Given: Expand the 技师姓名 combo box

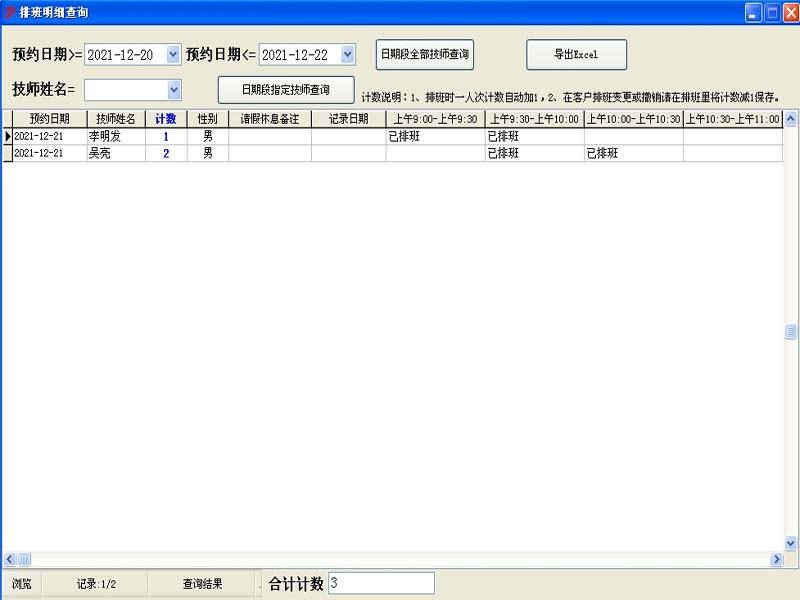Looking at the screenshot, I should point(173,90).
